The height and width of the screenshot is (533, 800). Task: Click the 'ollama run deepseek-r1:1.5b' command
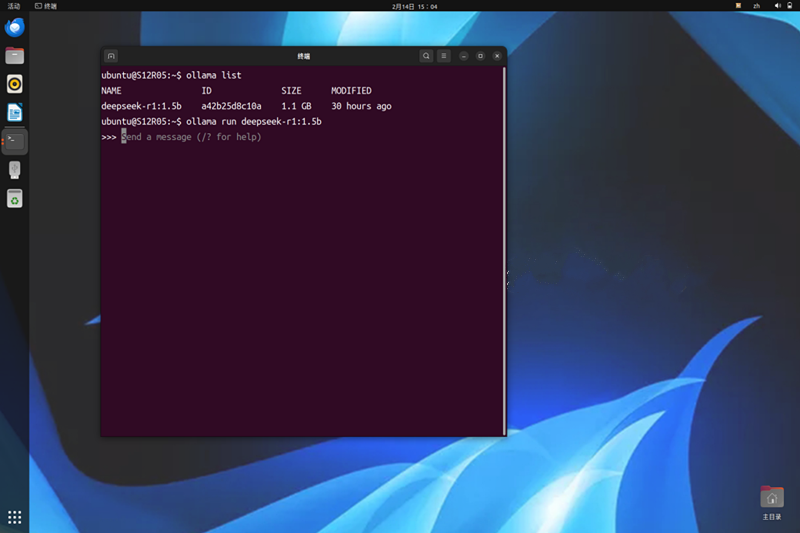pyautogui.click(x=254, y=121)
